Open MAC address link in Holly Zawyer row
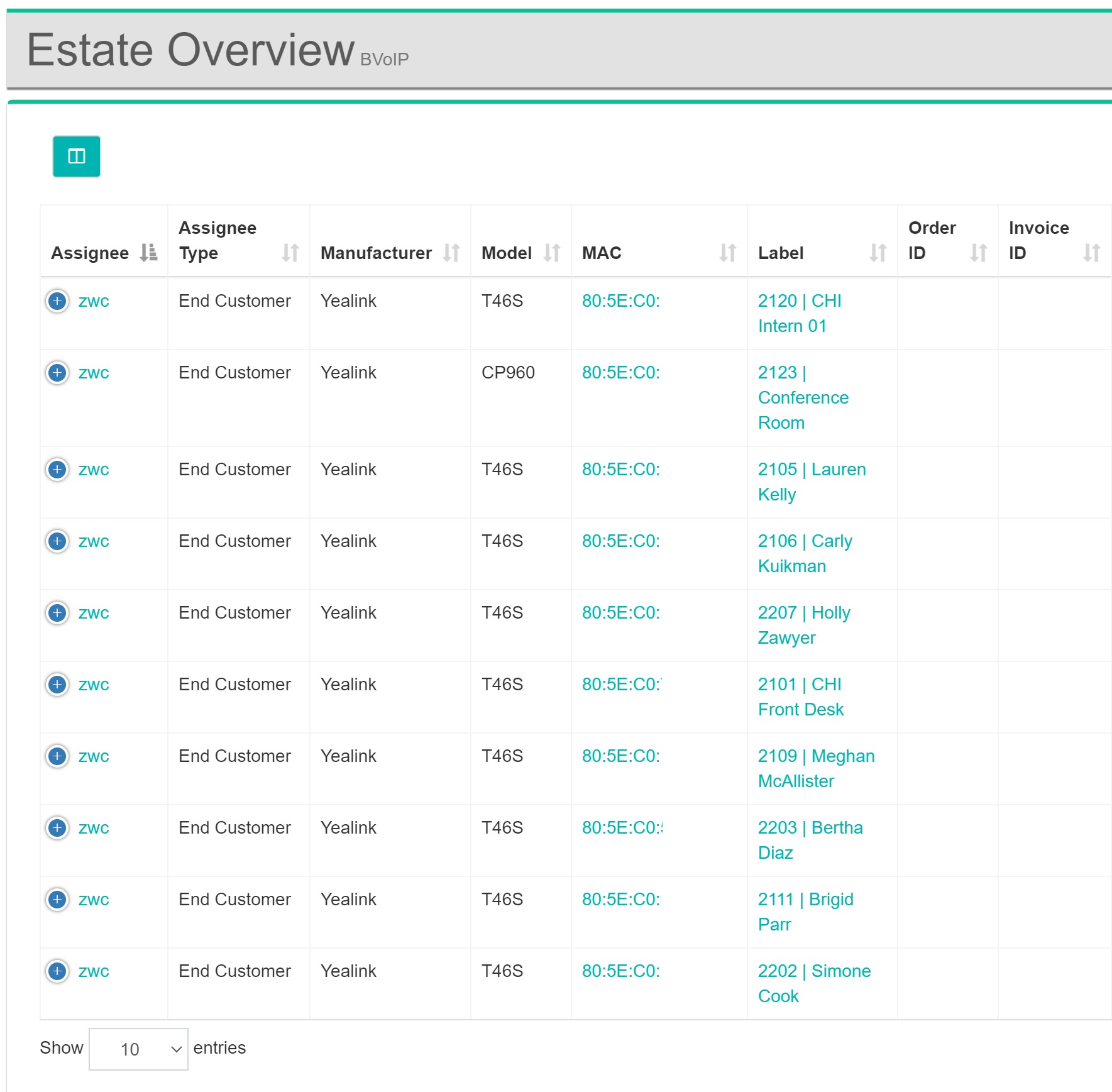The image size is (1112, 1092). [x=621, y=613]
